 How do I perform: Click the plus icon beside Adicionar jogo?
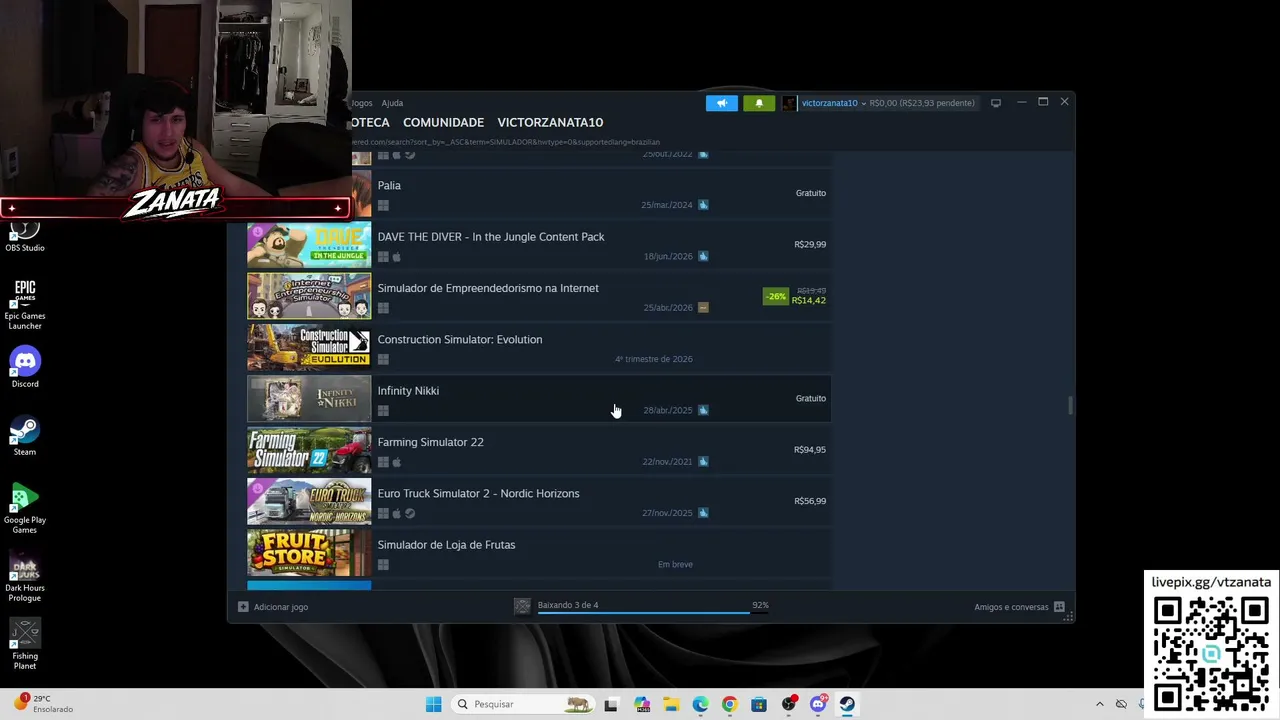coord(243,607)
